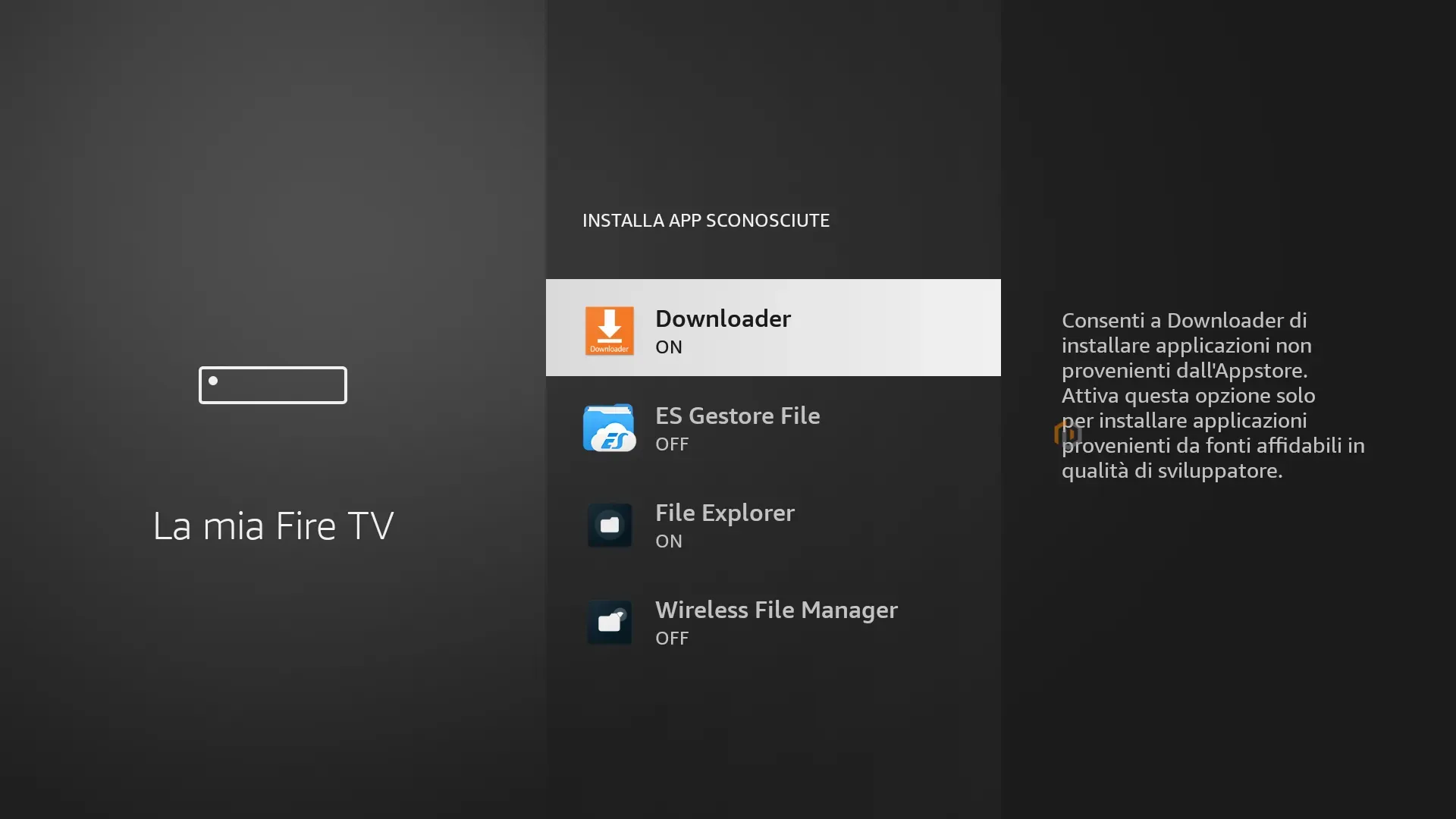Click the Consenti a Downloader description text
This screenshot has height=819, width=1456.
point(1213,395)
